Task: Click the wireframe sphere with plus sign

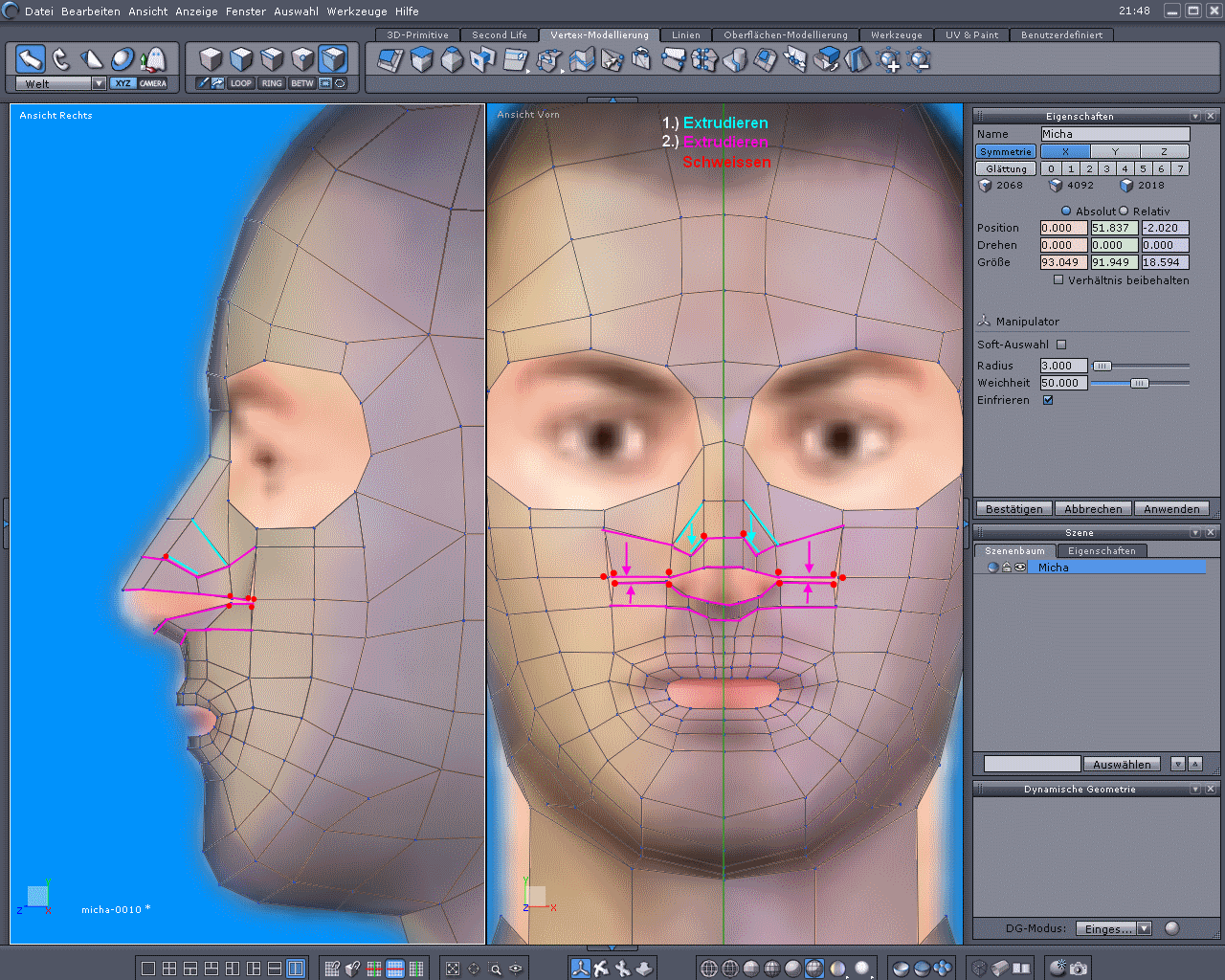Action: [x=888, y=60]
